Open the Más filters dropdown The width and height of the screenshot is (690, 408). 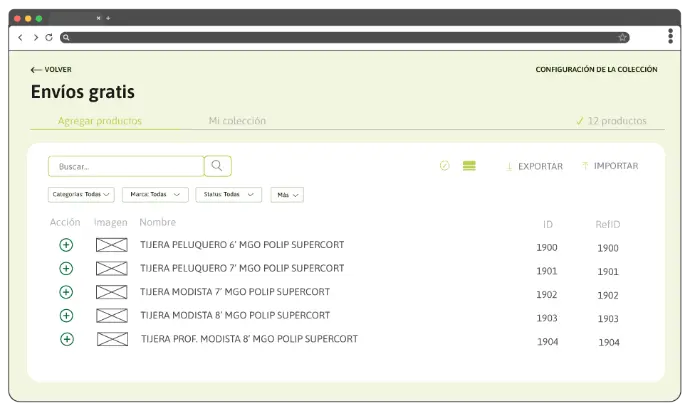(x=287, y=195)
